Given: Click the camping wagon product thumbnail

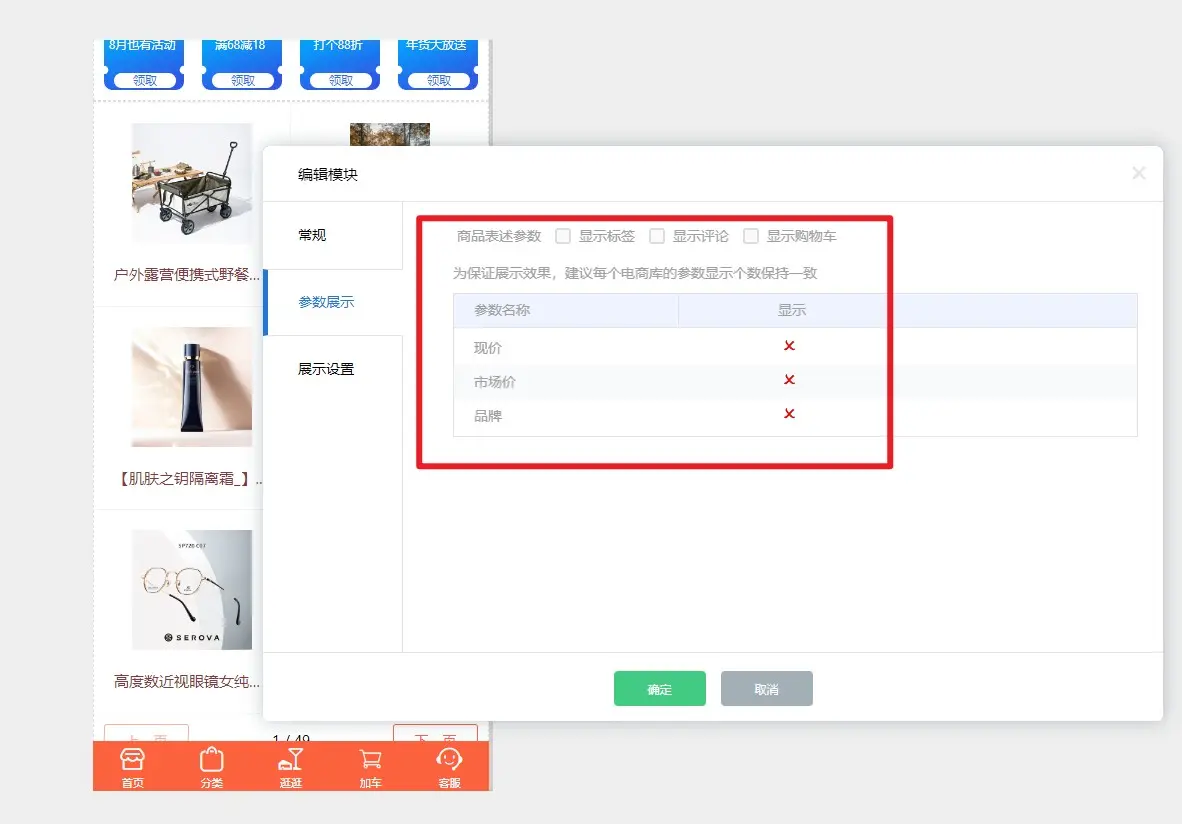Looking at the screenshot, I should coord(191,183).
